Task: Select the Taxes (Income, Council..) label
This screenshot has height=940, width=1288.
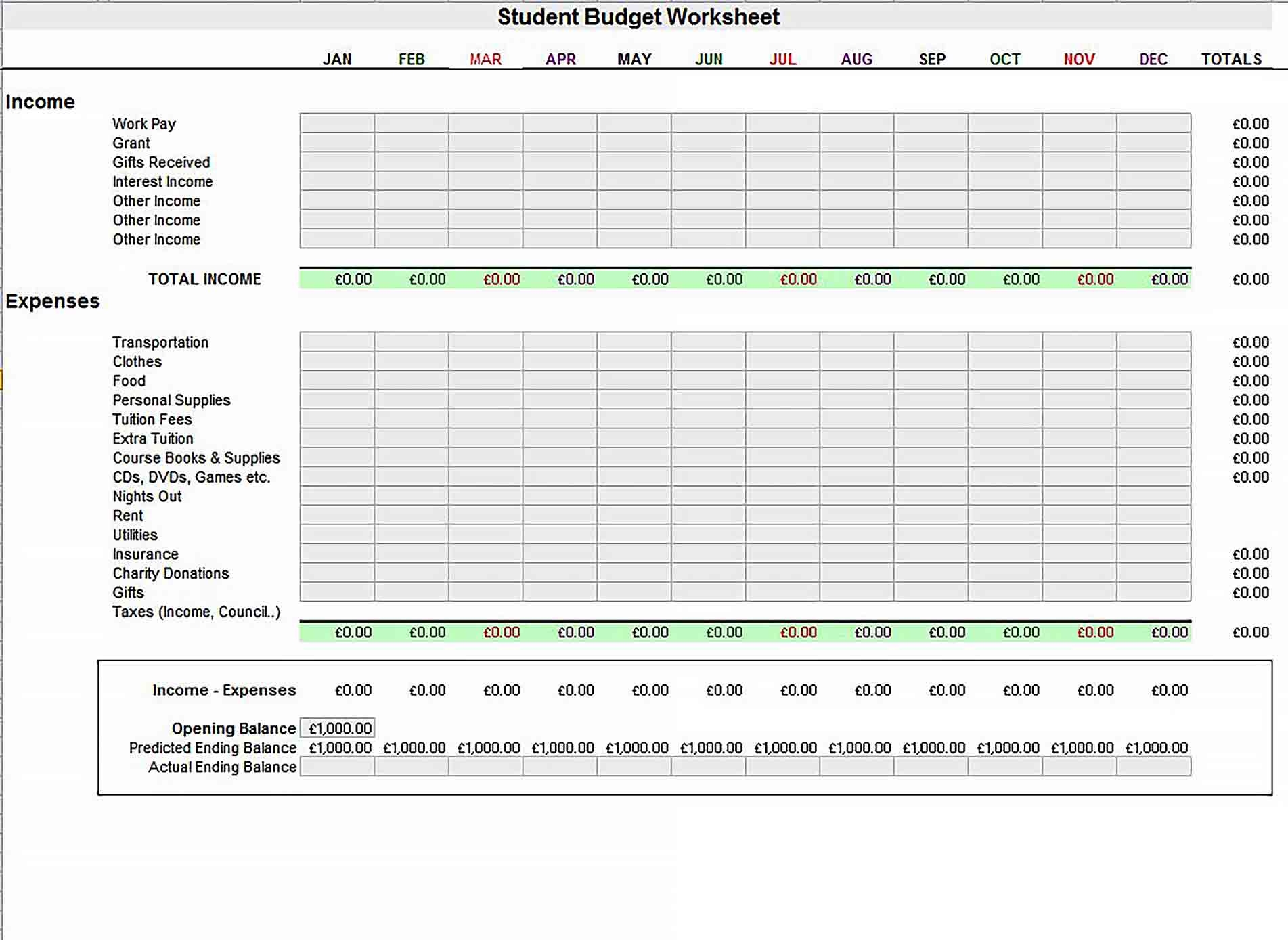Action: (x=196, y=612)
